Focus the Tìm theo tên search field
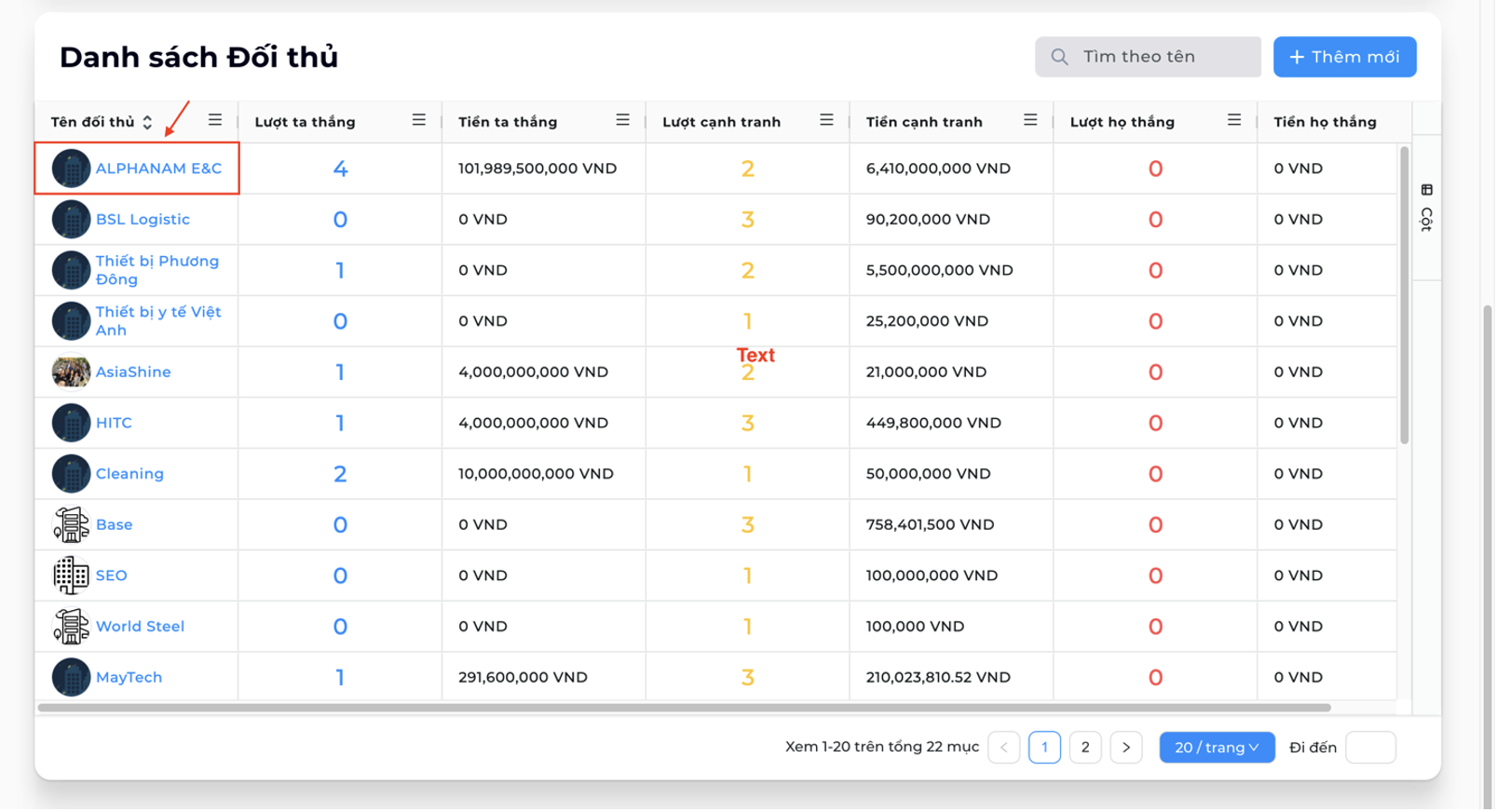Image resolution: width=1496 pixels, height=812 pixels. [1148, 57]
